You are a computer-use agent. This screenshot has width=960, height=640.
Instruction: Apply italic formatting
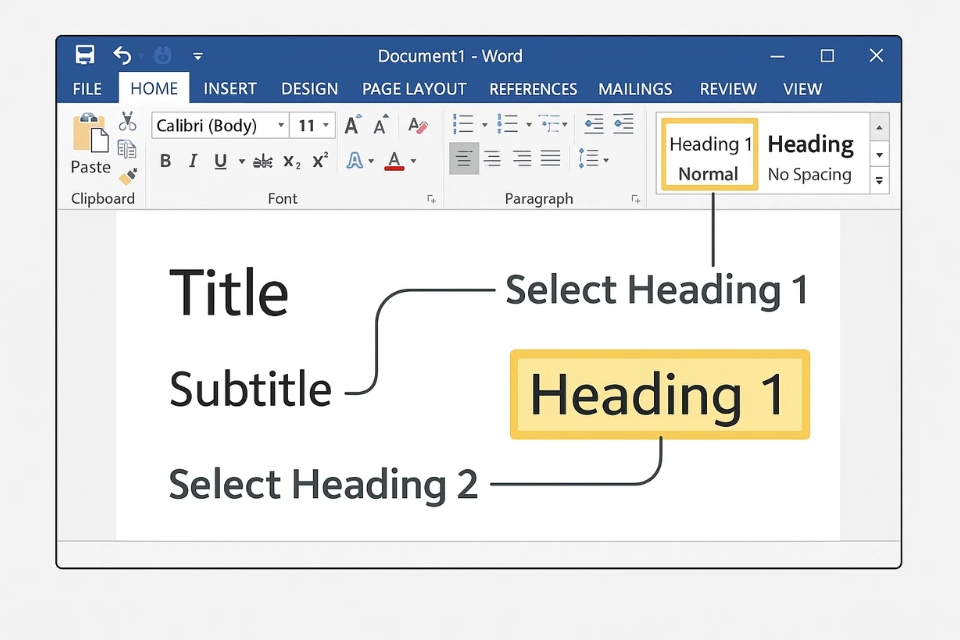coord(192,160)
